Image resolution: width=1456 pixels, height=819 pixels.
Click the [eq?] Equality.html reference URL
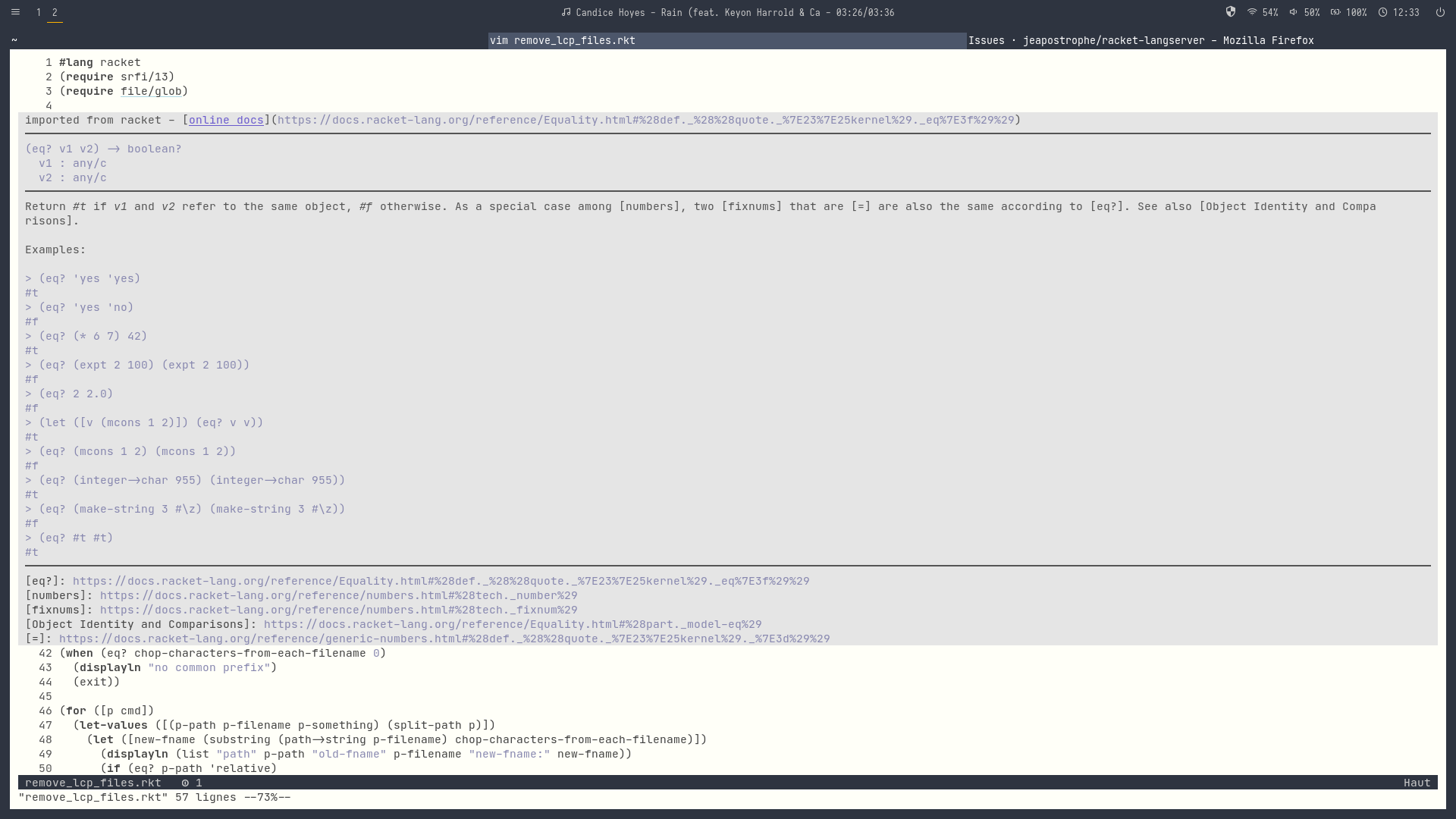click(x=441, y=582)
